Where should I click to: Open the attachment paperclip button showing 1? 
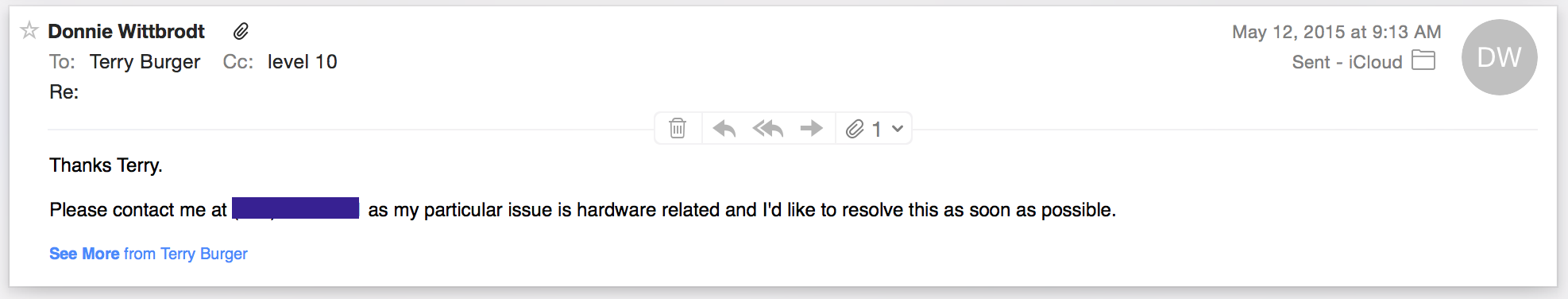[863, 129]
